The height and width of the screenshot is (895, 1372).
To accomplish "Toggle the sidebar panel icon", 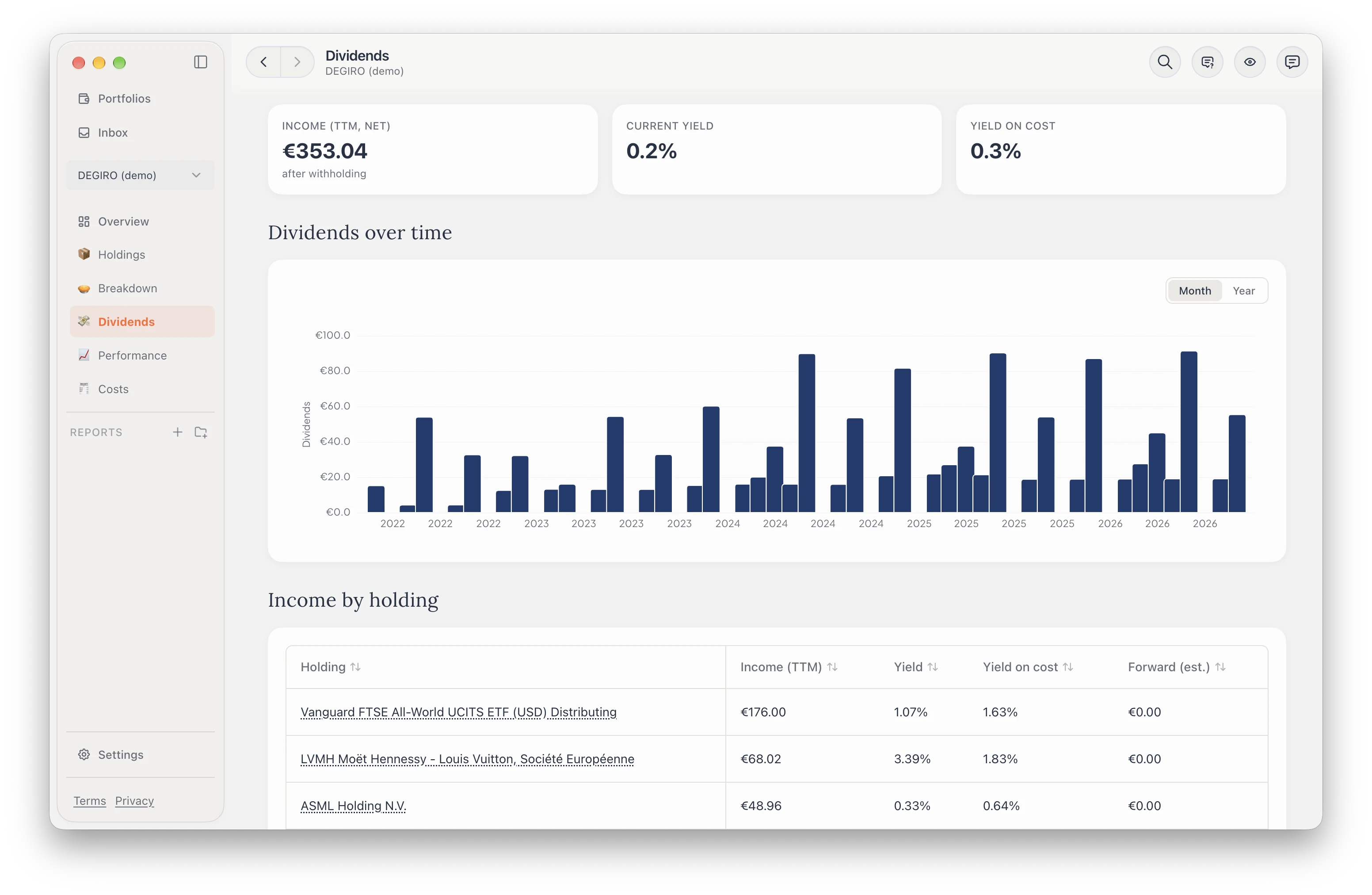I will 200,62.
